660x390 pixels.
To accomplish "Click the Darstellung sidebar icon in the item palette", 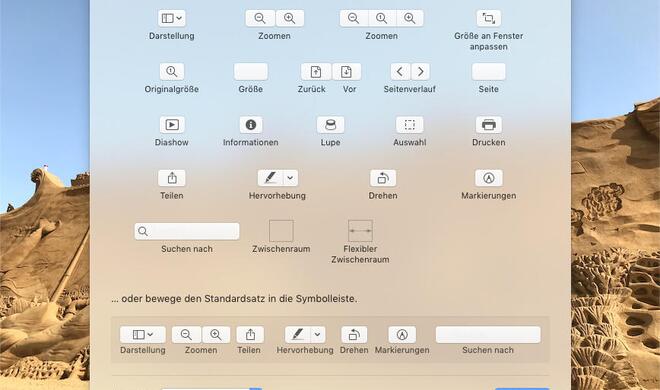I will click(172, 18).
